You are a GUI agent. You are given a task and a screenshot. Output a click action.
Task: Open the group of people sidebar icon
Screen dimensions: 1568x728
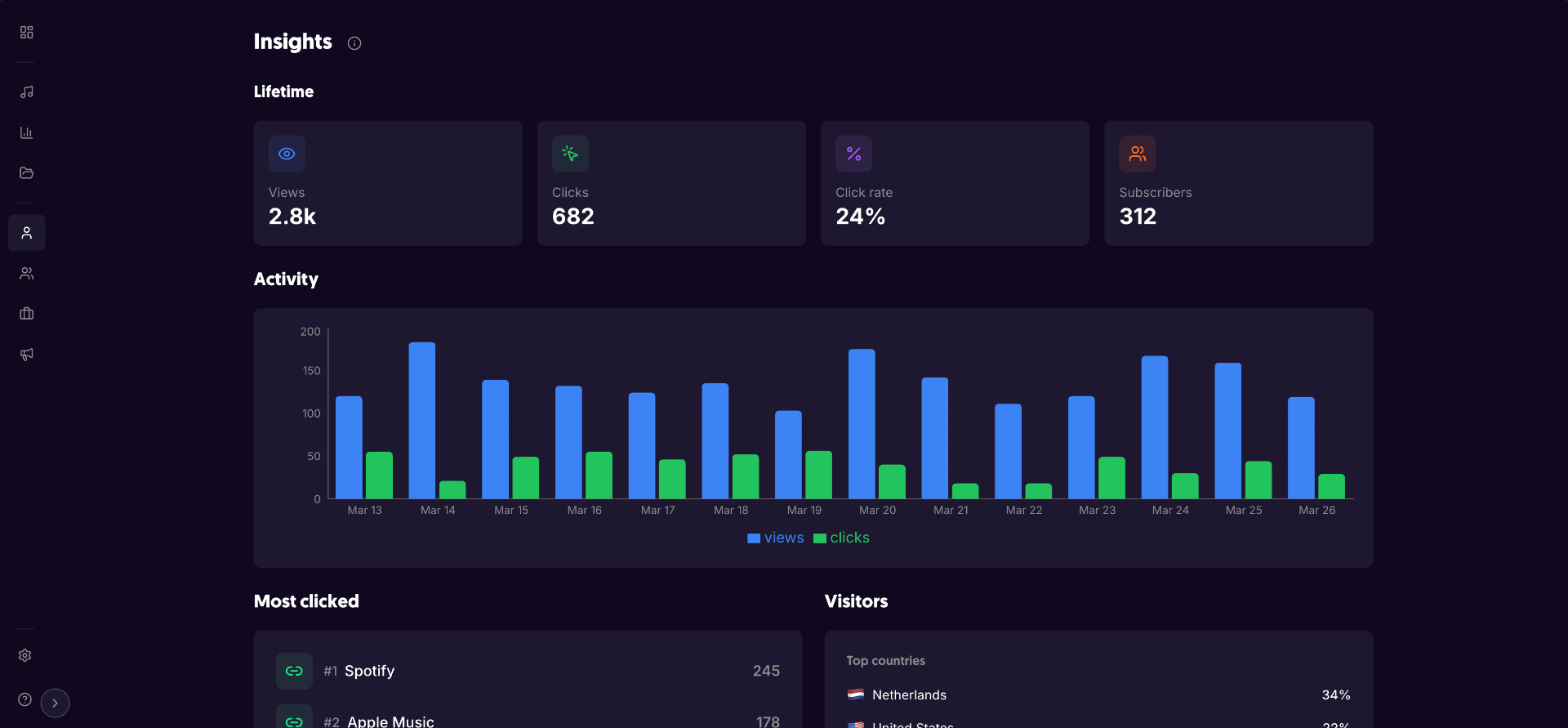point(26,273)
